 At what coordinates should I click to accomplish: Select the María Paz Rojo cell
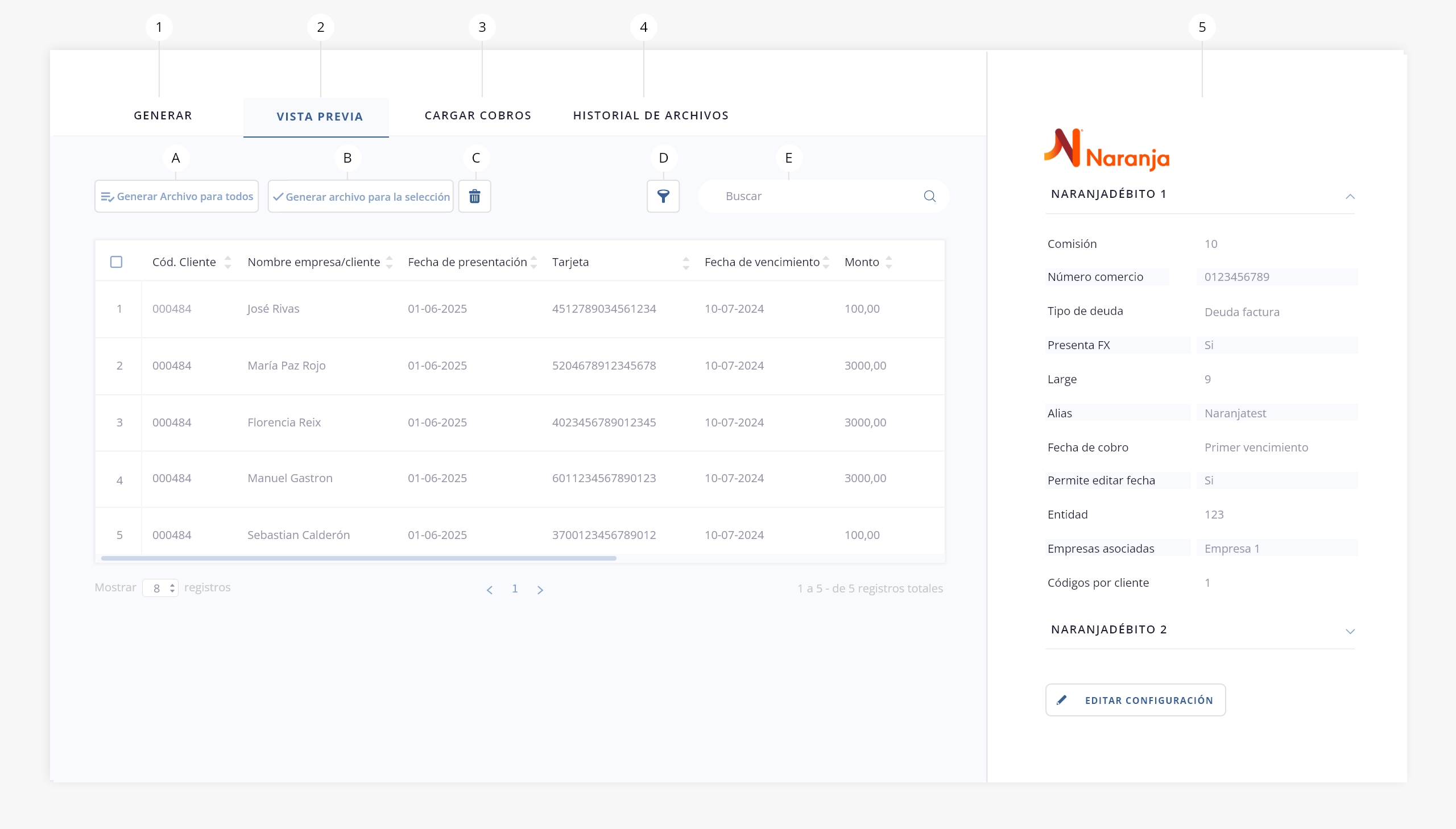pos(287,366)
